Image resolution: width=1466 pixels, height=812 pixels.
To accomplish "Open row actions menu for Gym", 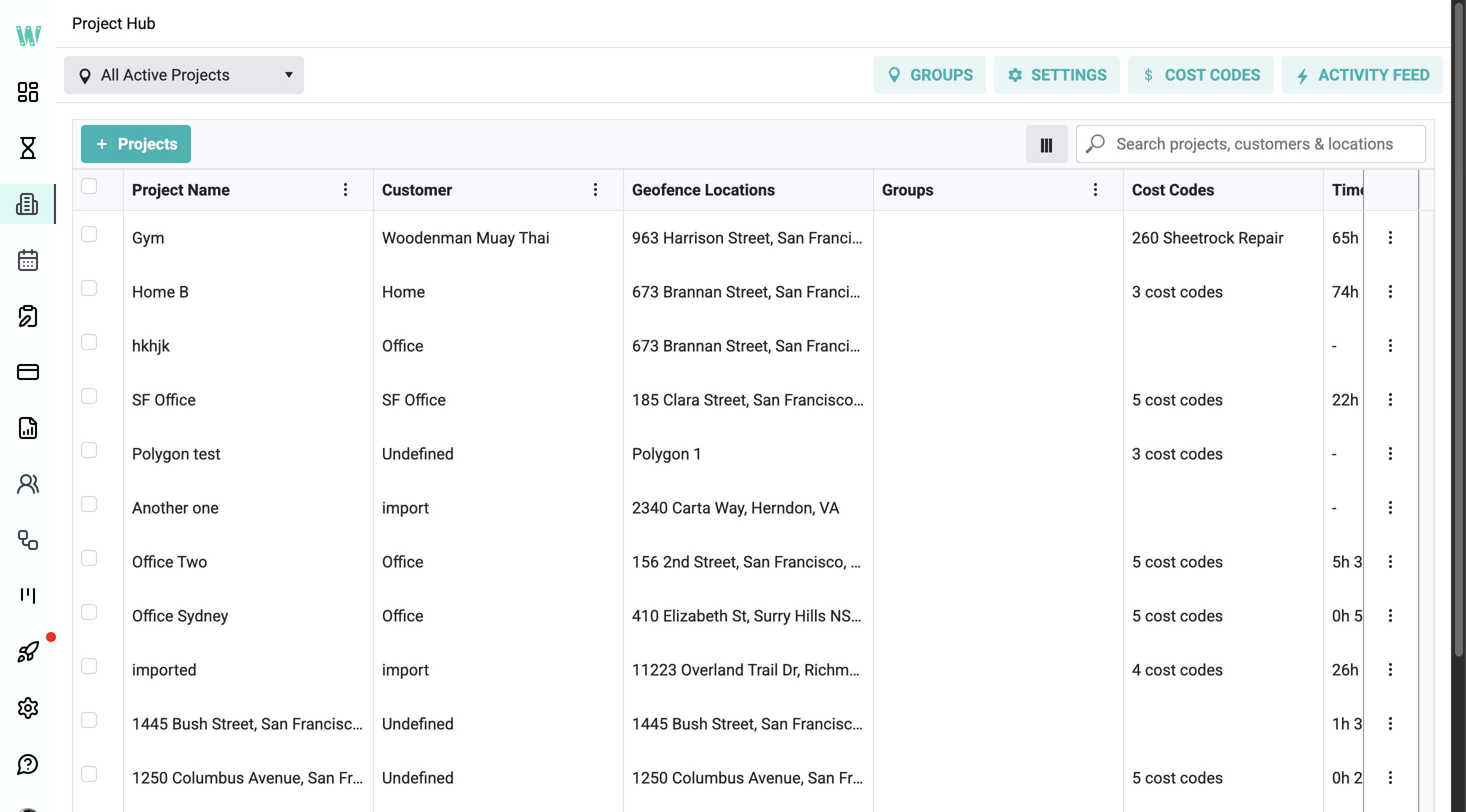I will (1390, 238).
